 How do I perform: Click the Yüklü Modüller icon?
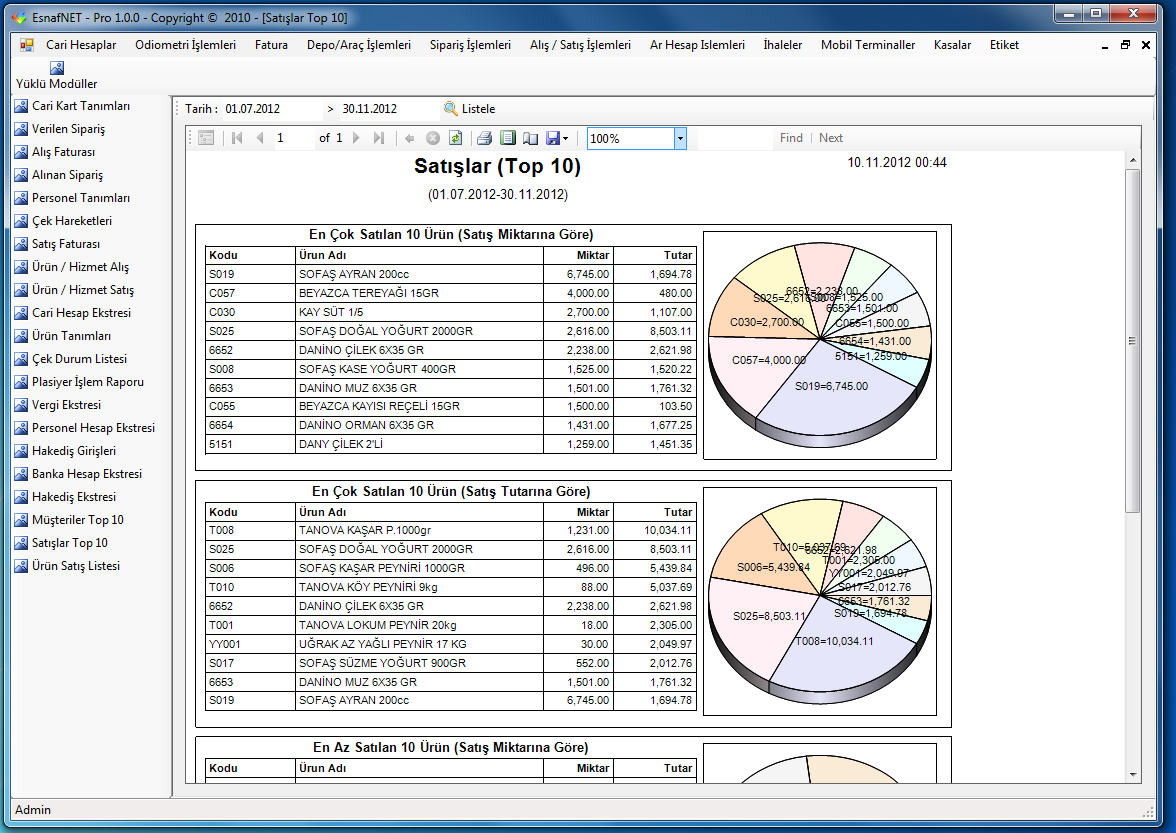(x=56, y=68)
